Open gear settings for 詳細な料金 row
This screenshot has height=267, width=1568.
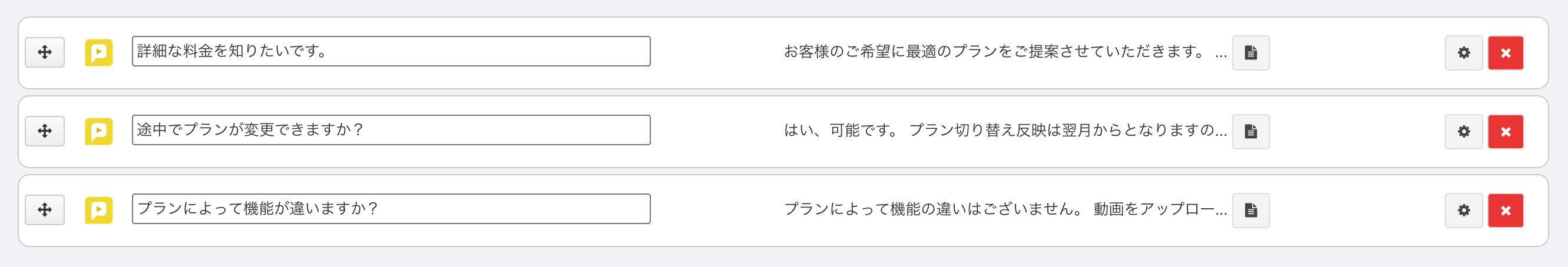[x=1463, y=53]
